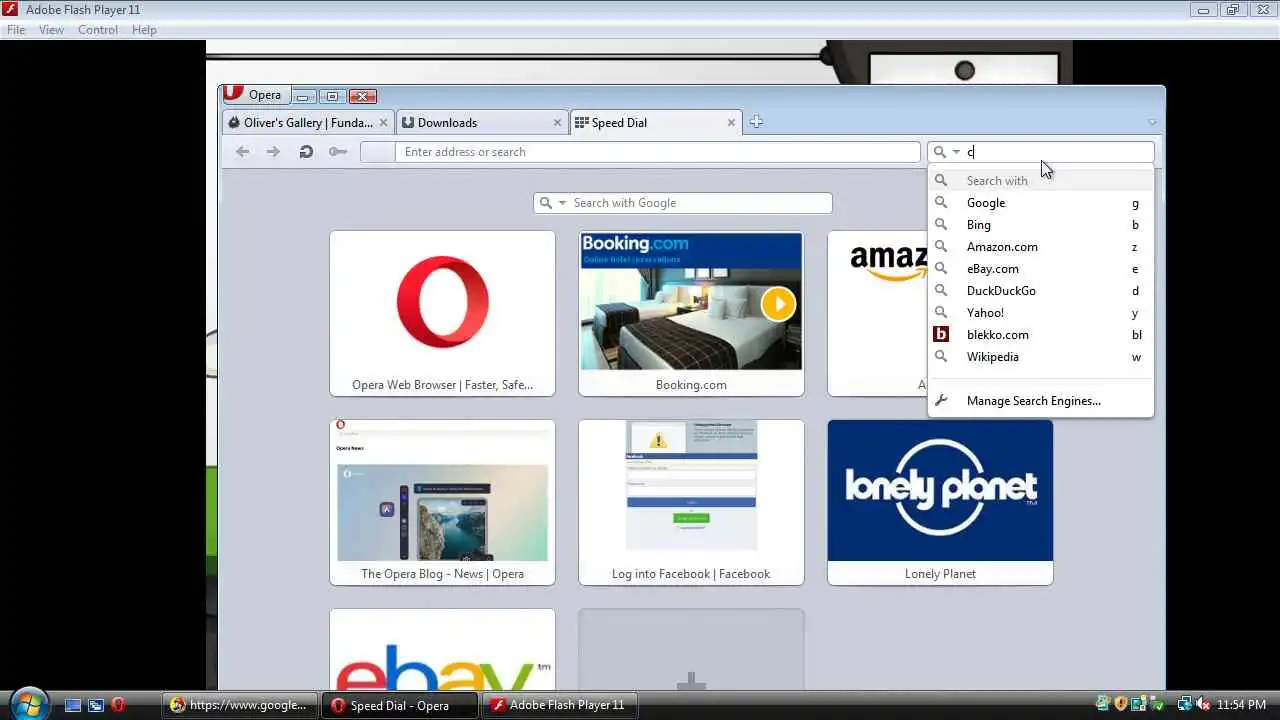Screen dimensions: 1280x720
Task: Switch to the google.com Chrome taskbar button
Action: (x=240, y=705)
